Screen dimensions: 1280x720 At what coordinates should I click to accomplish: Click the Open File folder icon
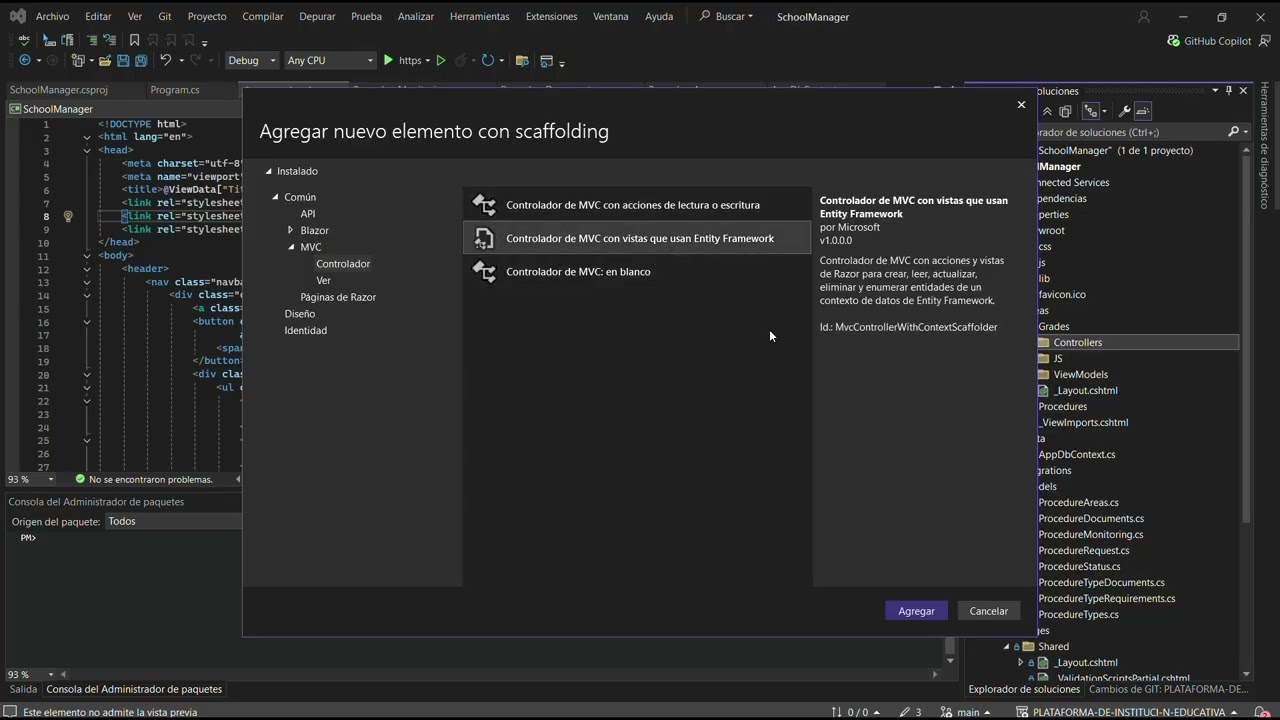(x=103, y=61)
